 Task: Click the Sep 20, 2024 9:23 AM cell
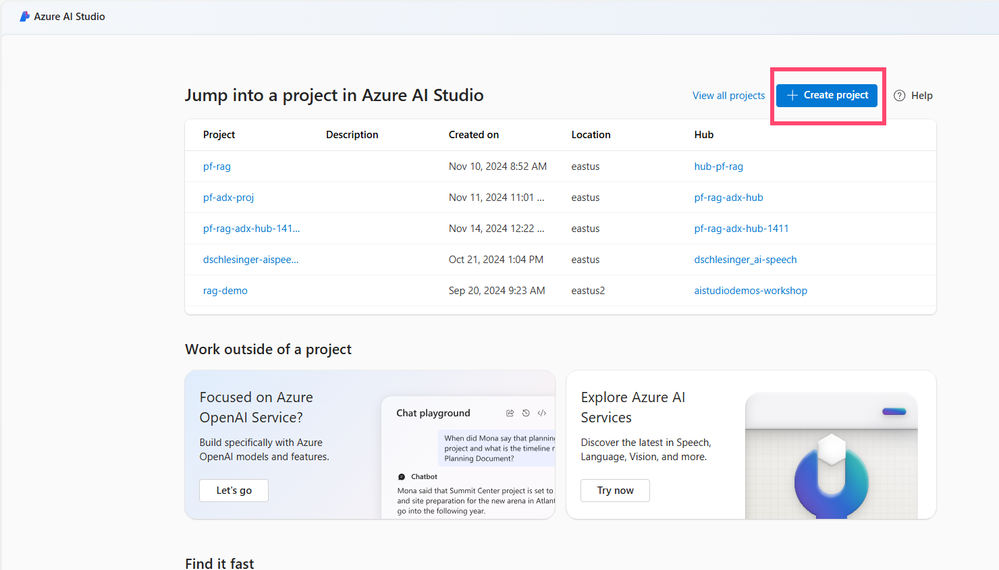click(x=496, y=290)
